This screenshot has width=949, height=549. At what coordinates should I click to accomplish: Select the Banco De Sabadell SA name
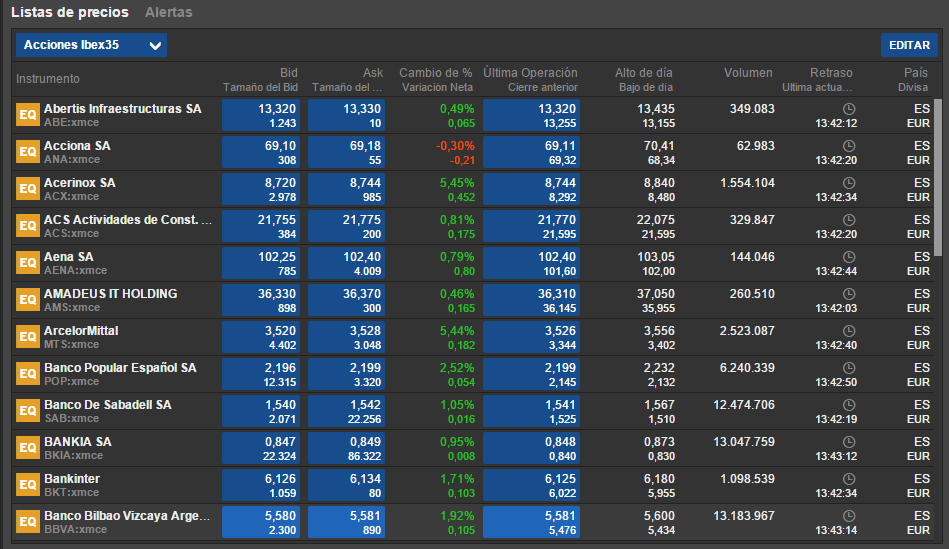point(108,404)
